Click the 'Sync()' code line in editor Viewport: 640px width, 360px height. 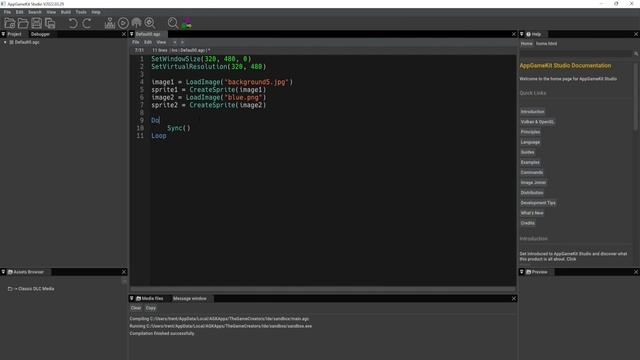(179, 128)
